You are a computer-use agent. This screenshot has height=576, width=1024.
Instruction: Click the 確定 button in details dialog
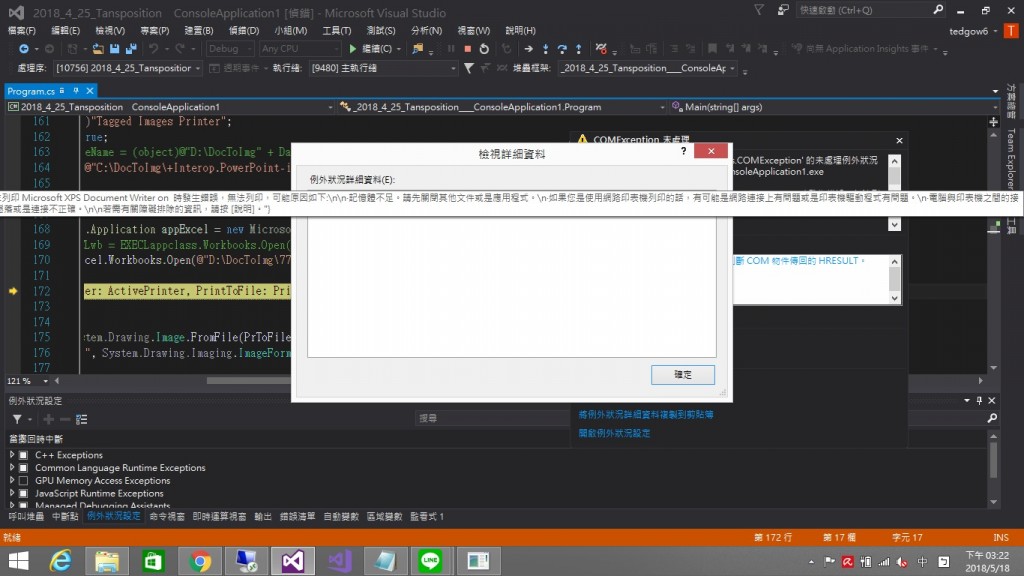pos(682,375)
